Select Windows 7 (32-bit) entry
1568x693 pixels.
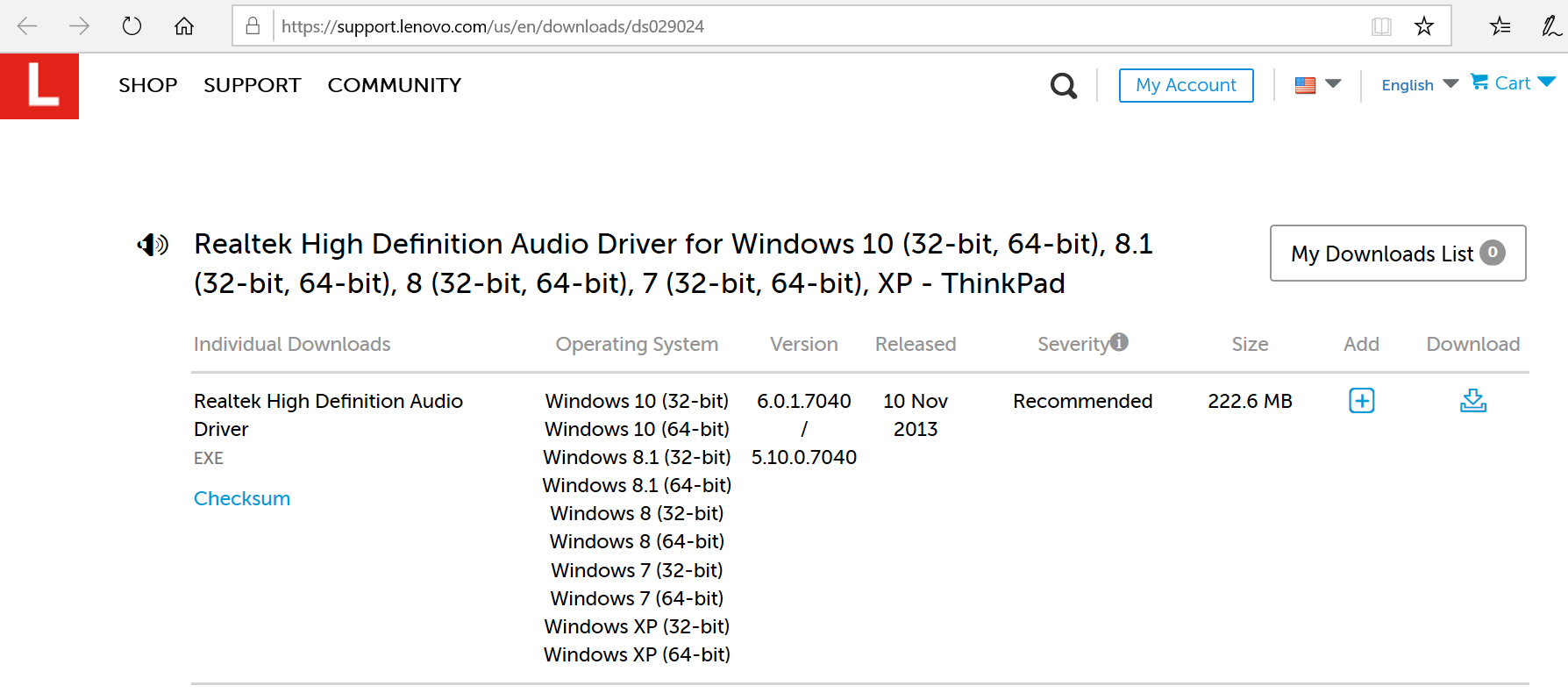click(x=637, y=570)
